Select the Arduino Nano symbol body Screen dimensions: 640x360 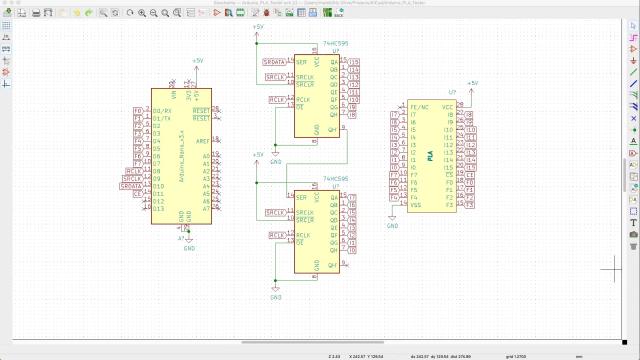[x=181, y=156]
